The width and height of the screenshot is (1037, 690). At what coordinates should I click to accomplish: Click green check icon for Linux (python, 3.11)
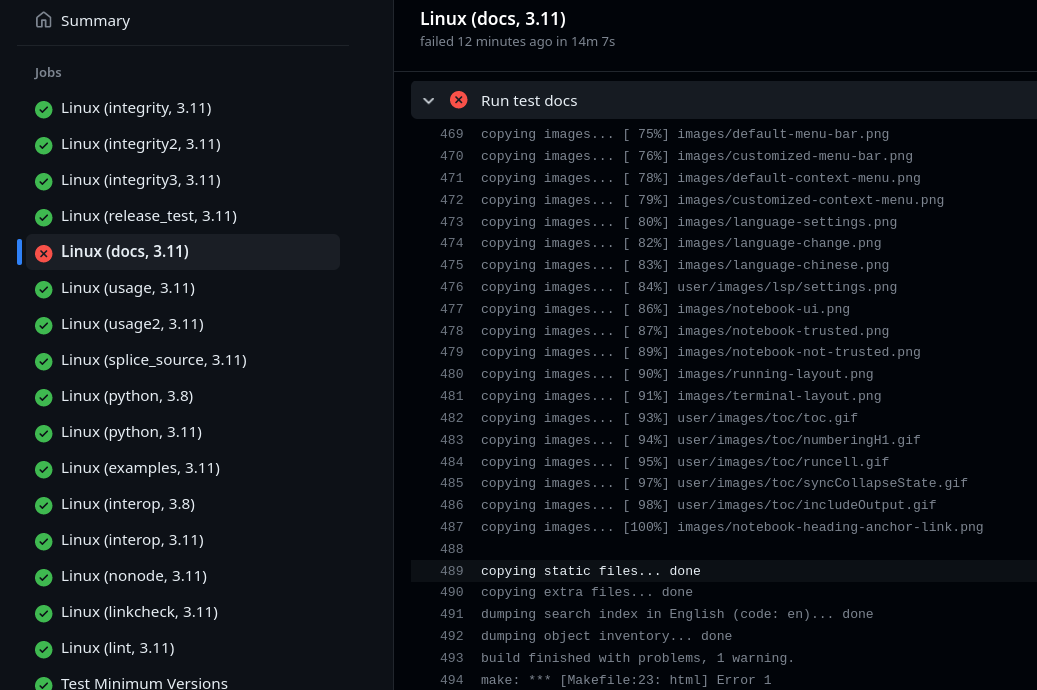44,433
